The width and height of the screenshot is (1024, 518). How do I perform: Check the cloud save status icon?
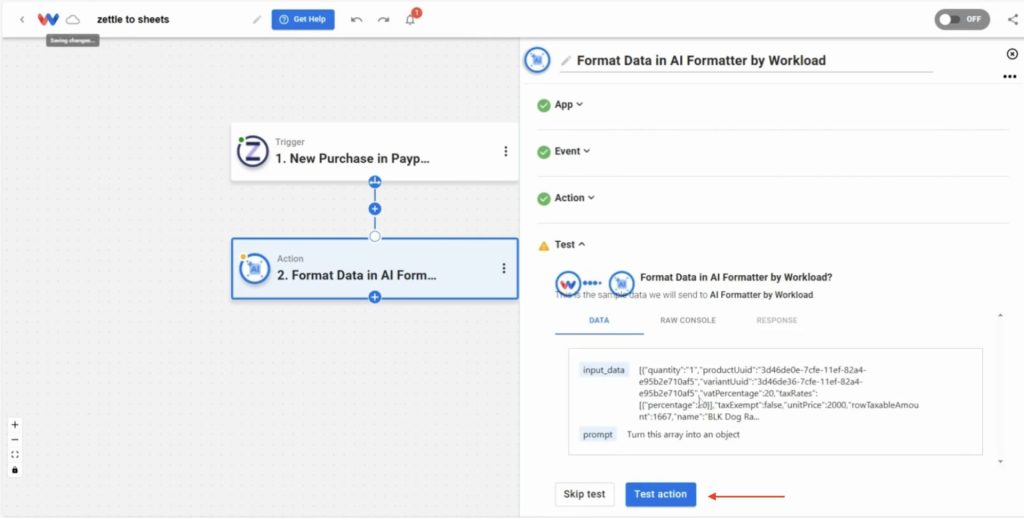click(72, 20)
